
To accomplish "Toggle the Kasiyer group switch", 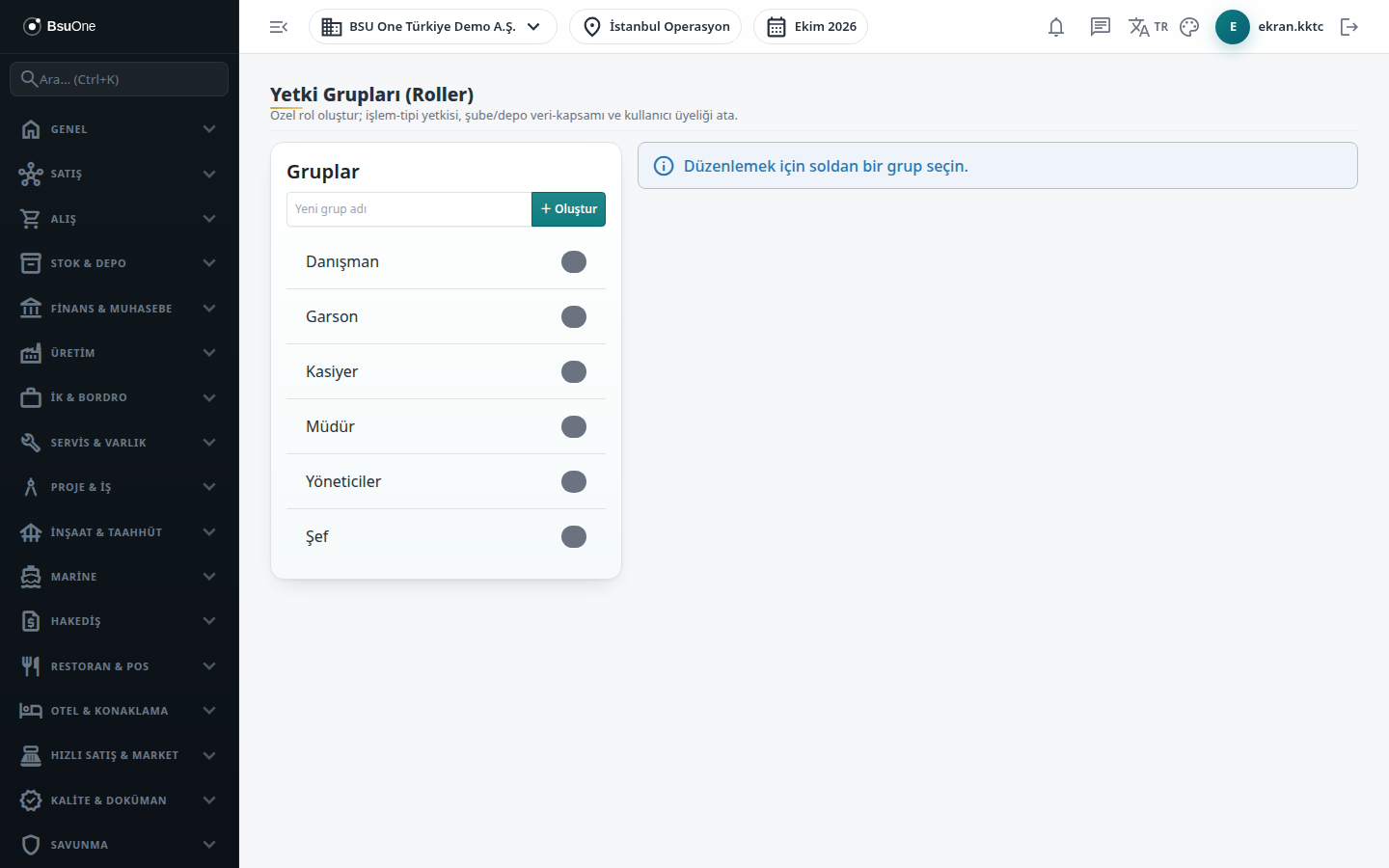I will click(574, 372).
